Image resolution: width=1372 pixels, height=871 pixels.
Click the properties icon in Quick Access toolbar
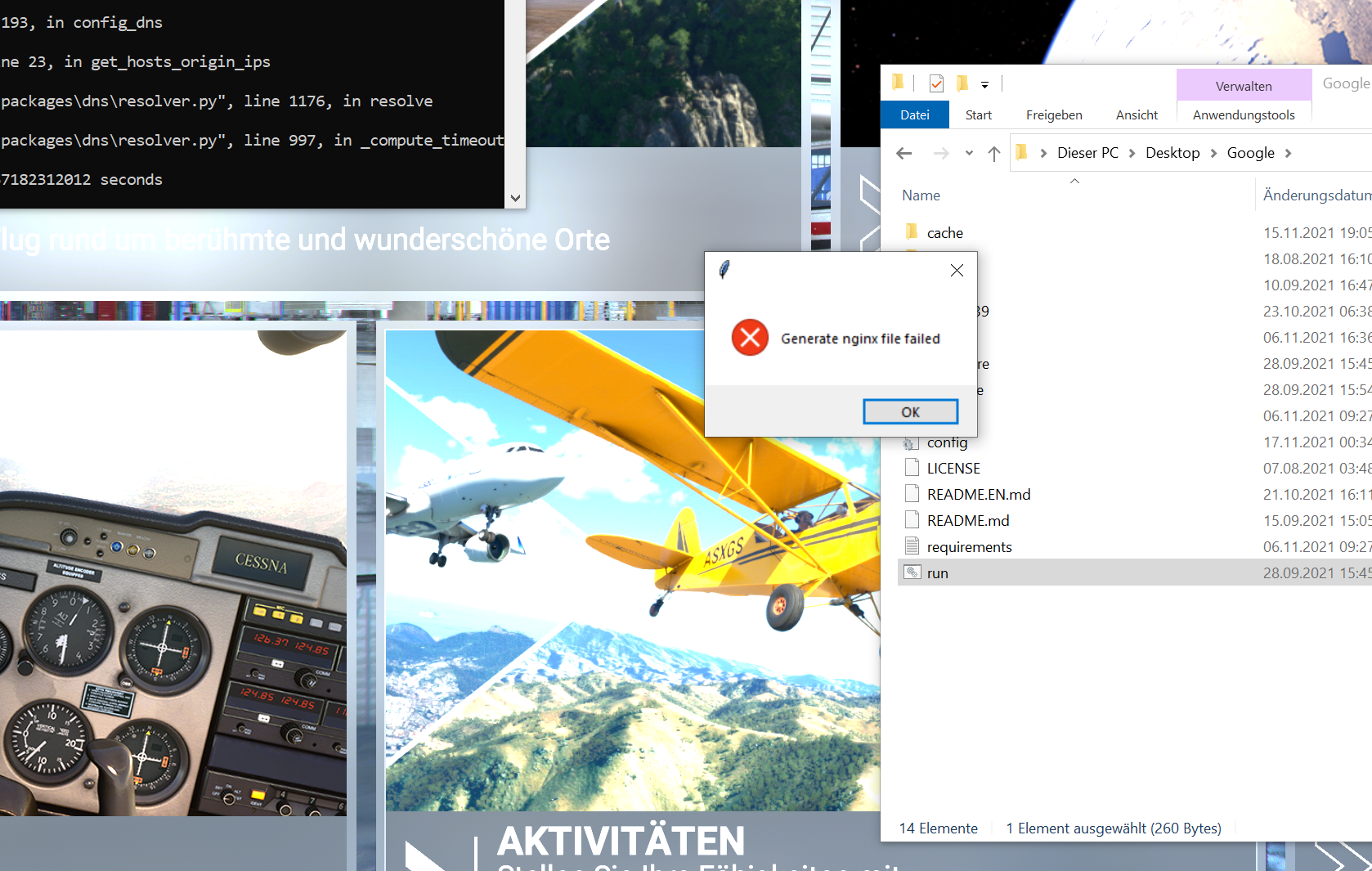coord(936,83)
